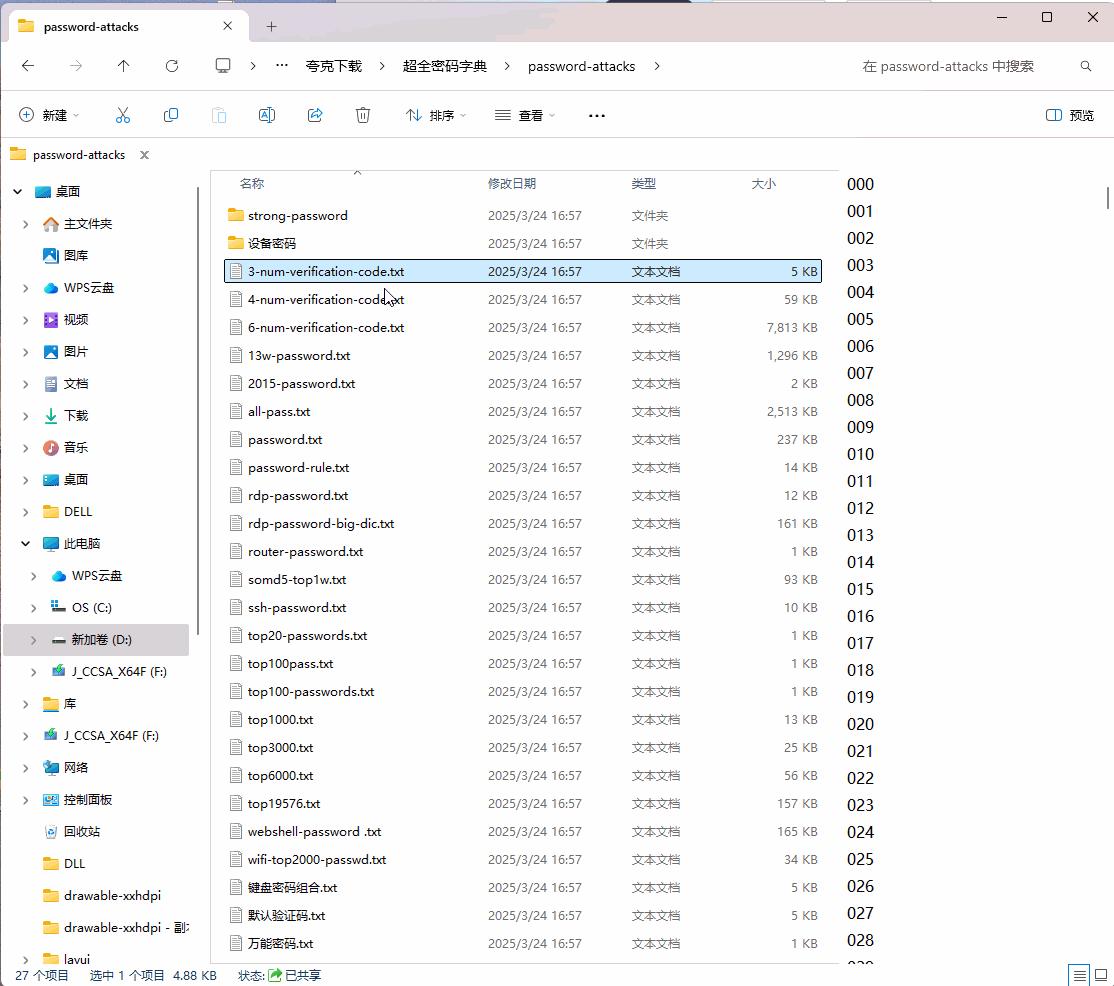Click the search magnifier icon
Image resolution: width=1114 pixels, height=986 pixels.
[1086, 66]
